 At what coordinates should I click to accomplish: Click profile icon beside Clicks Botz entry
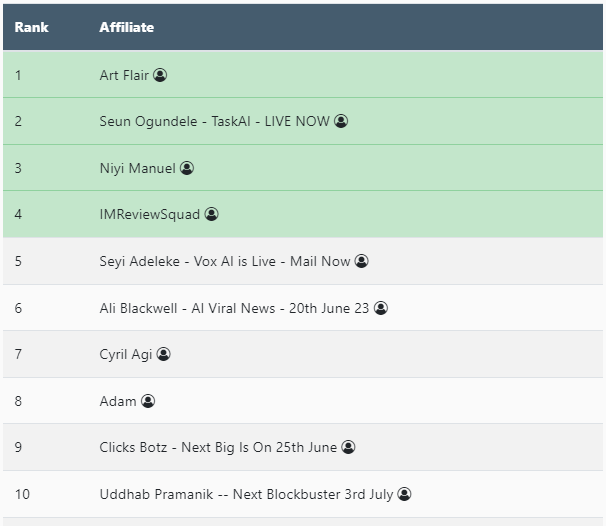[x=349, y=447]
